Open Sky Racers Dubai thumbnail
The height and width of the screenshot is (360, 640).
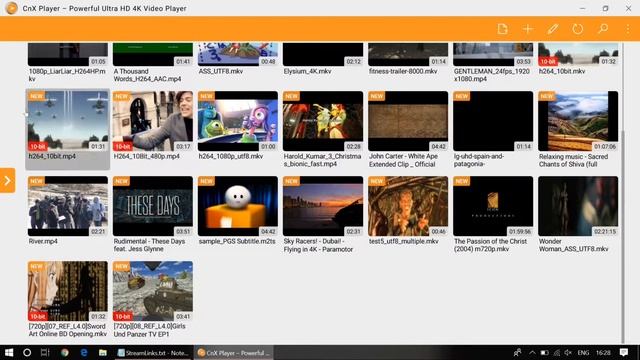pyautogui.click(x=323, y=206)
